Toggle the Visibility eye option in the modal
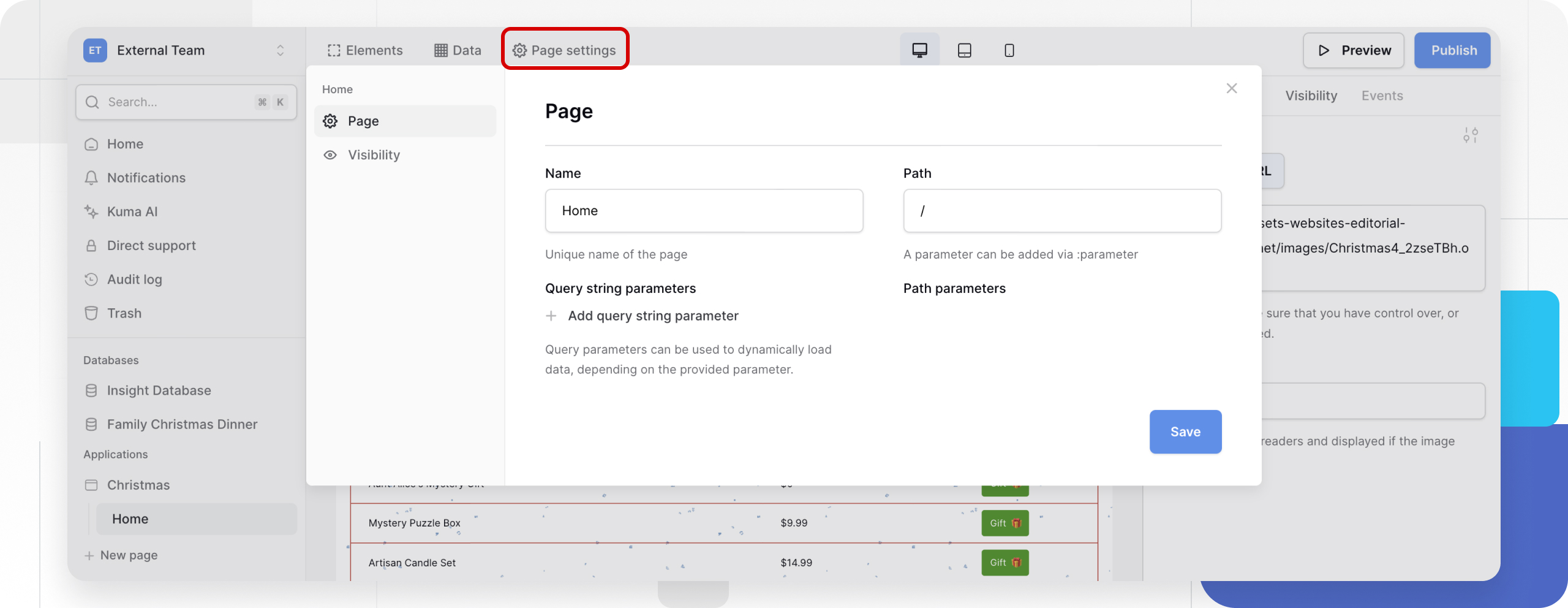This screenshot has height=608, width=1568. click(x=373, y=154)
